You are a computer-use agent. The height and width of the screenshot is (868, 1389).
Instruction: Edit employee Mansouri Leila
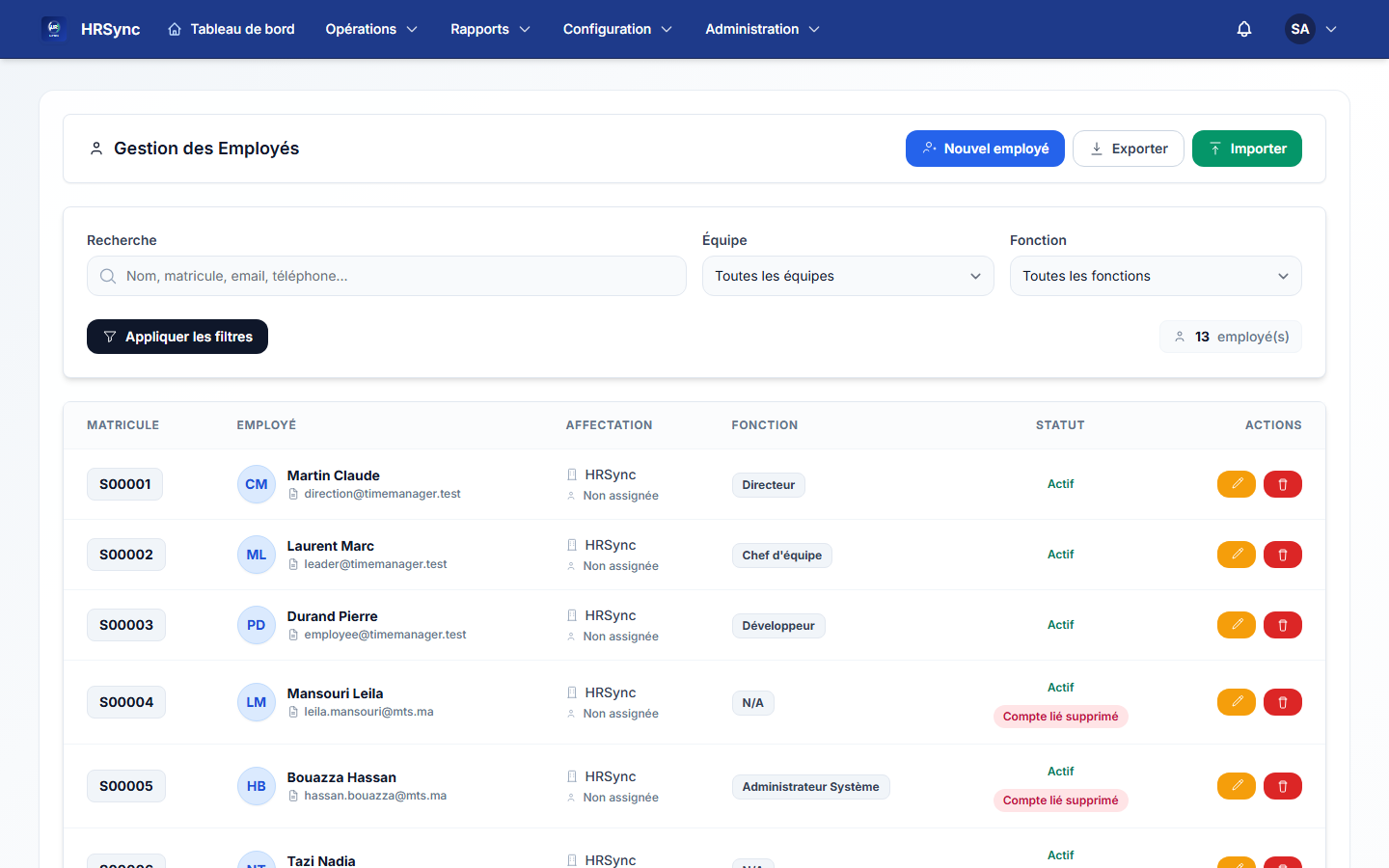(1237, 702)
